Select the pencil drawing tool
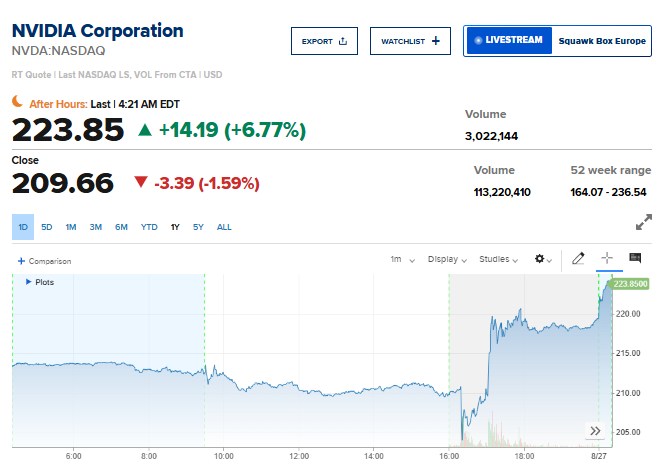The height and width of the screenshot is (467, 662). tap(578, 258)
